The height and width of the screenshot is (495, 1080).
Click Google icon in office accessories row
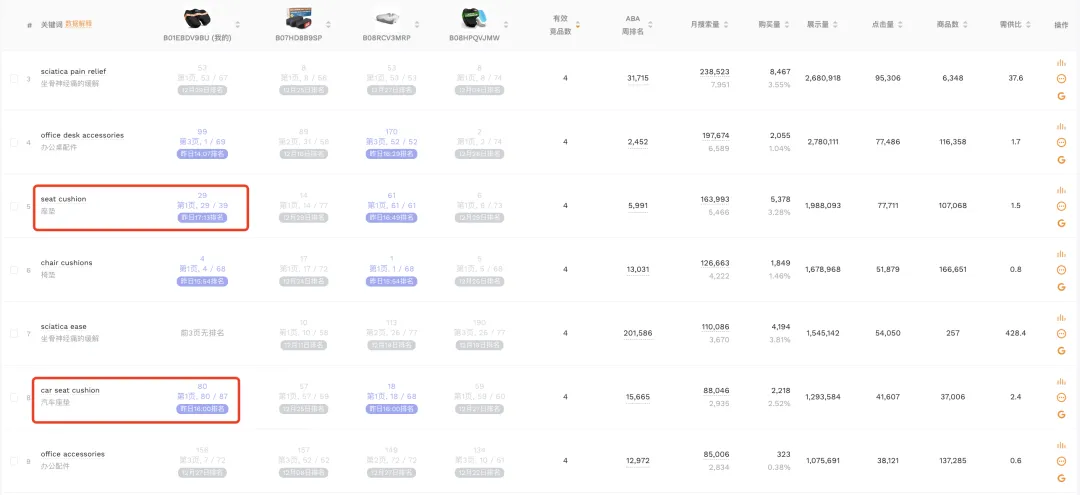[1061, 478]
